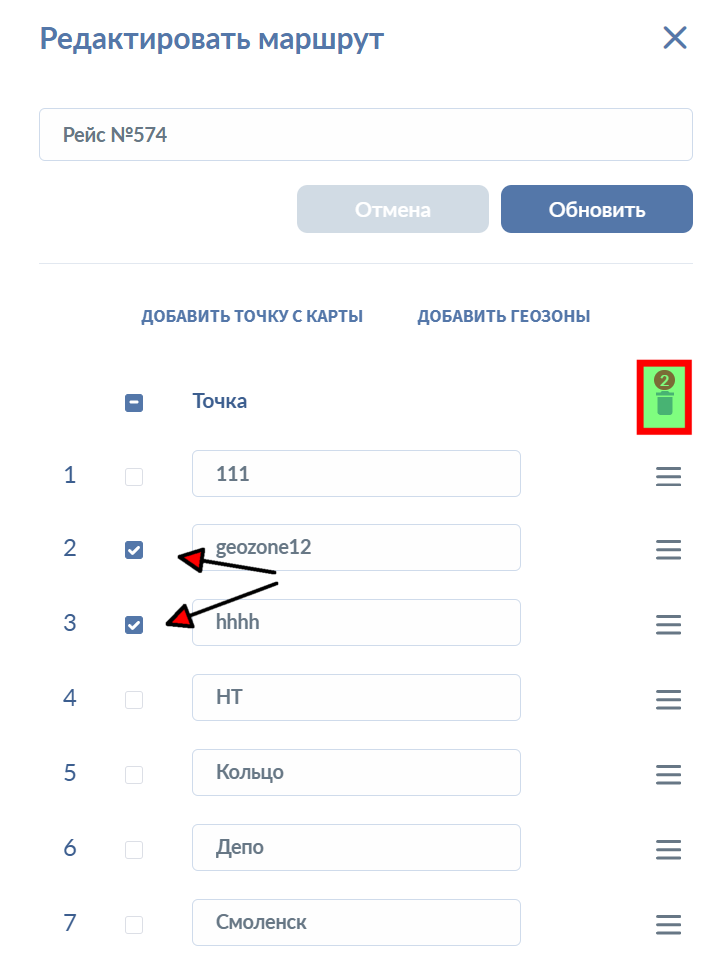Click the drag handle for Смоленск row
727x956 pixels.
(x=668, y=924)
